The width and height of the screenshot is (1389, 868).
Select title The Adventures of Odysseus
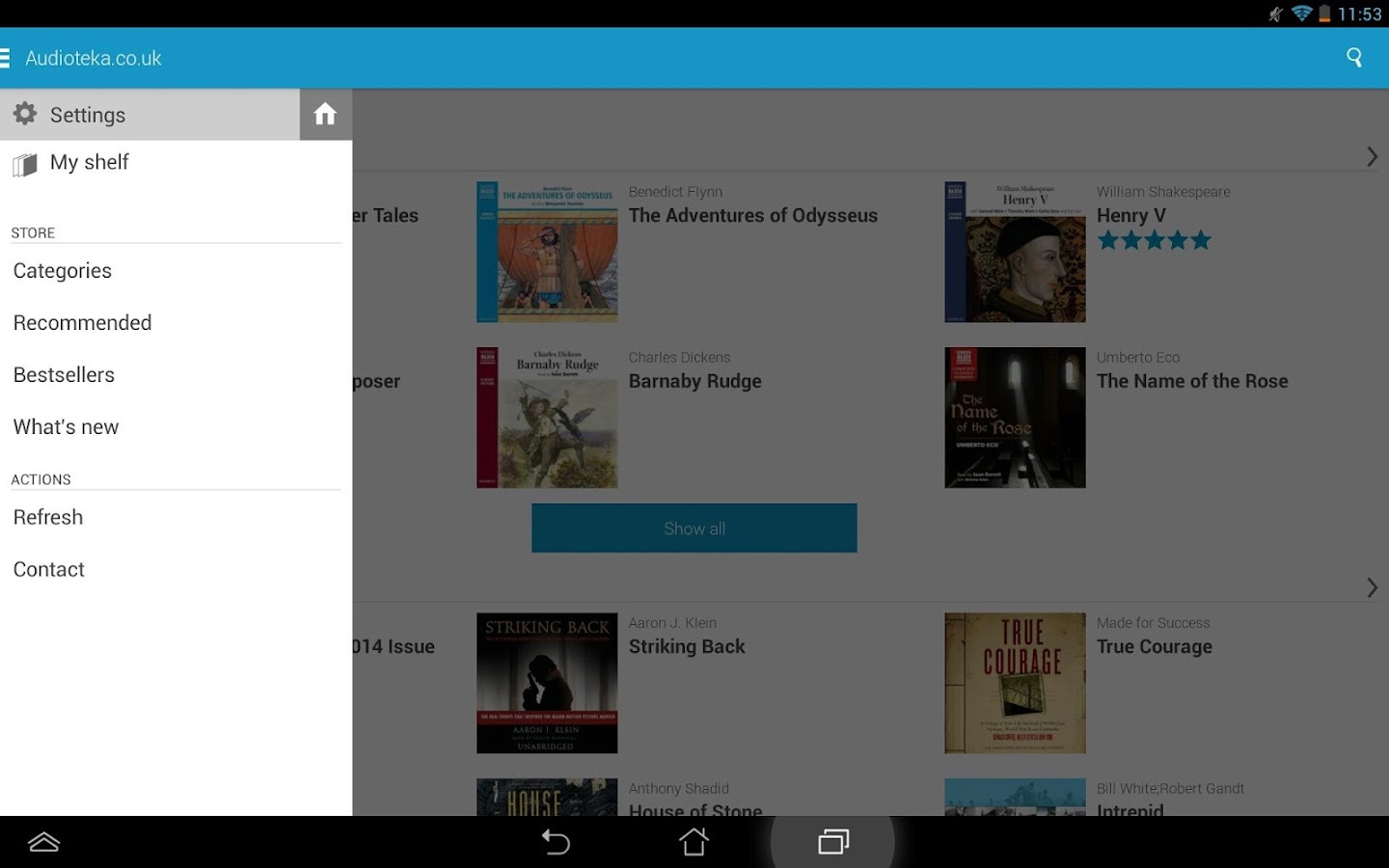coord(753,216)
